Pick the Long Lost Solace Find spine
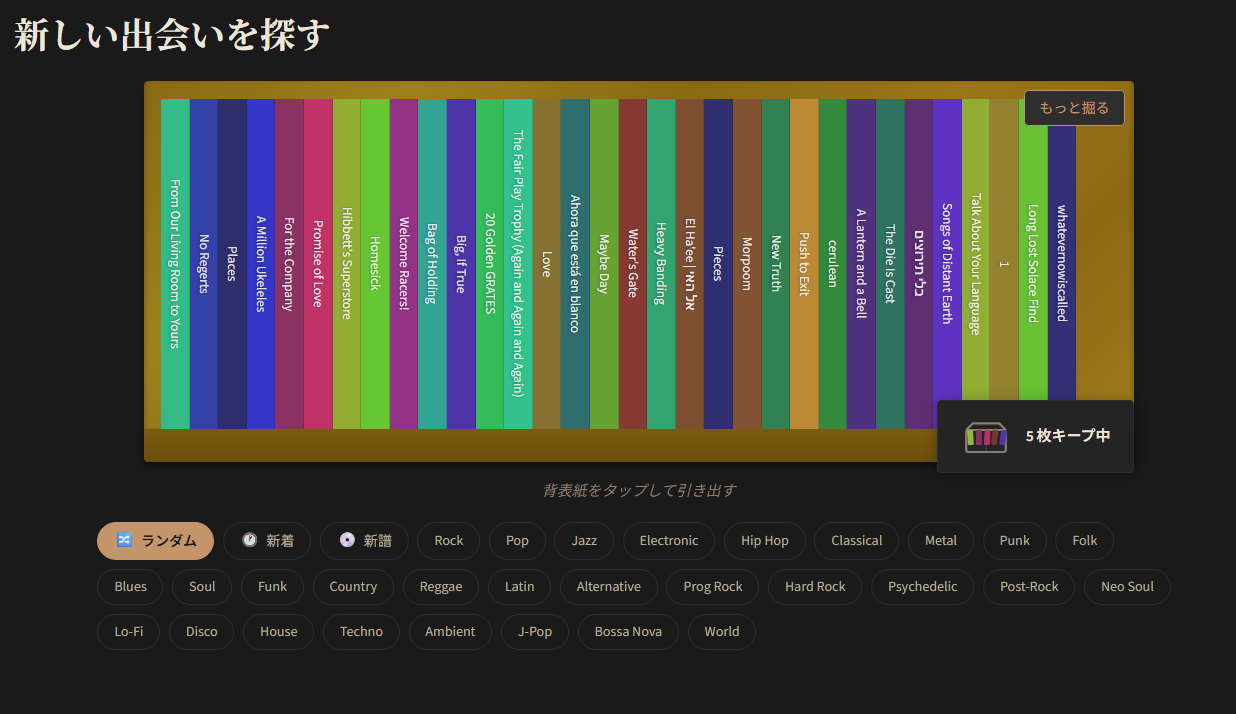The height and width of the screenshot is (714, 1236). point(1033,264)
